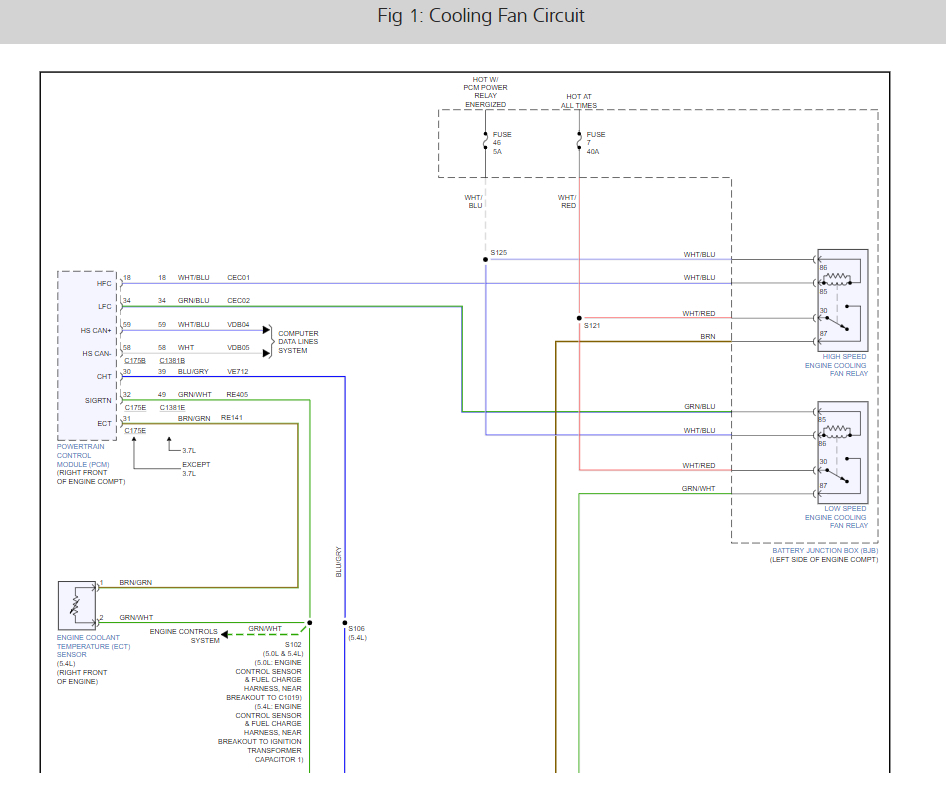Select the S125 splice point dot
The image size is (946, 803).
485,259
